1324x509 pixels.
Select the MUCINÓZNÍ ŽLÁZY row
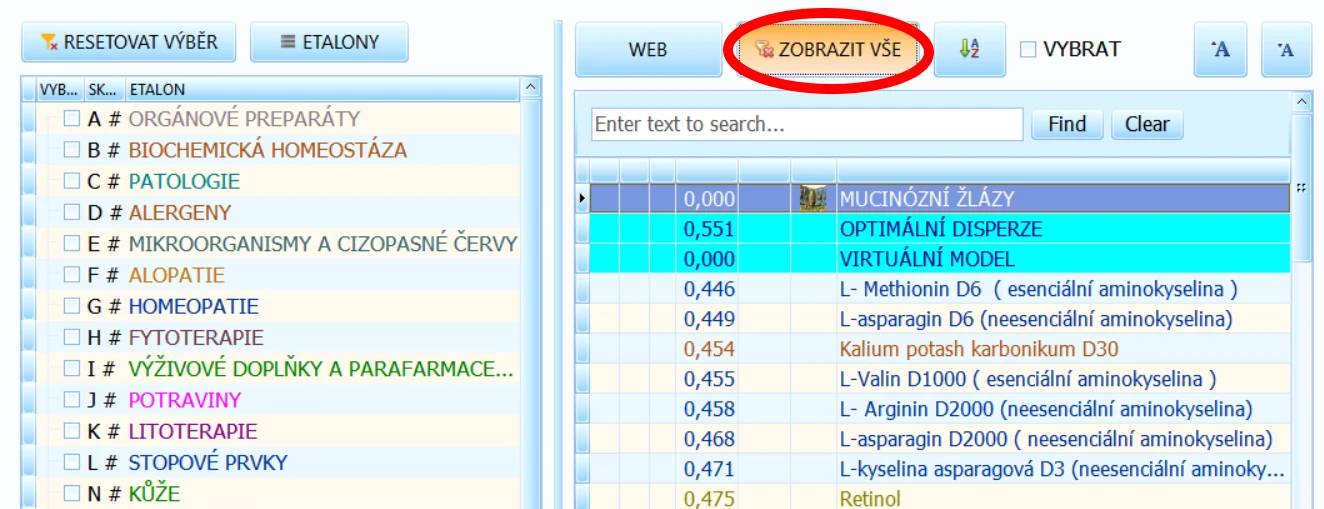coord(940,199)
